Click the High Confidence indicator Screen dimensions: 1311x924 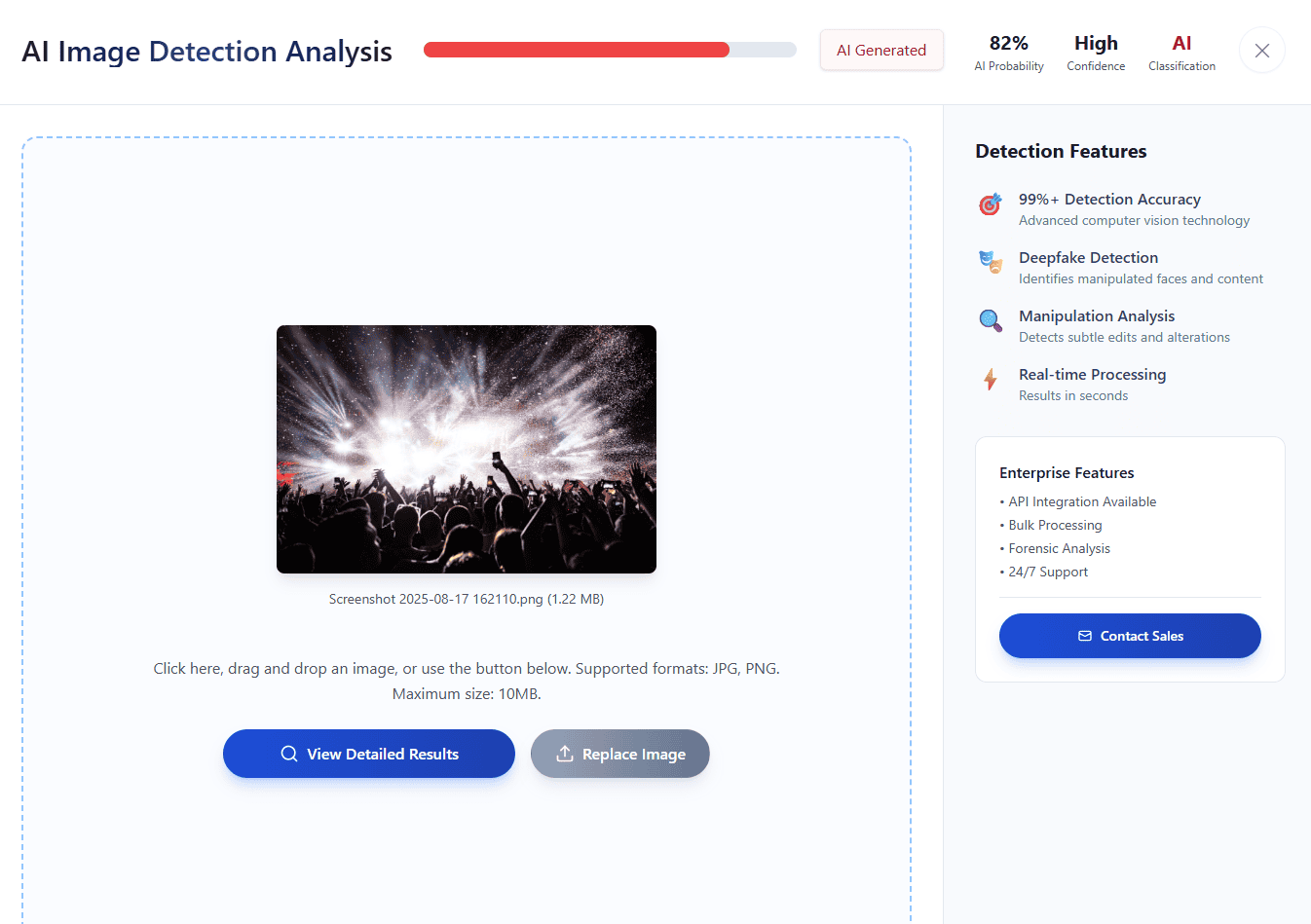[x=1096, y=53]
